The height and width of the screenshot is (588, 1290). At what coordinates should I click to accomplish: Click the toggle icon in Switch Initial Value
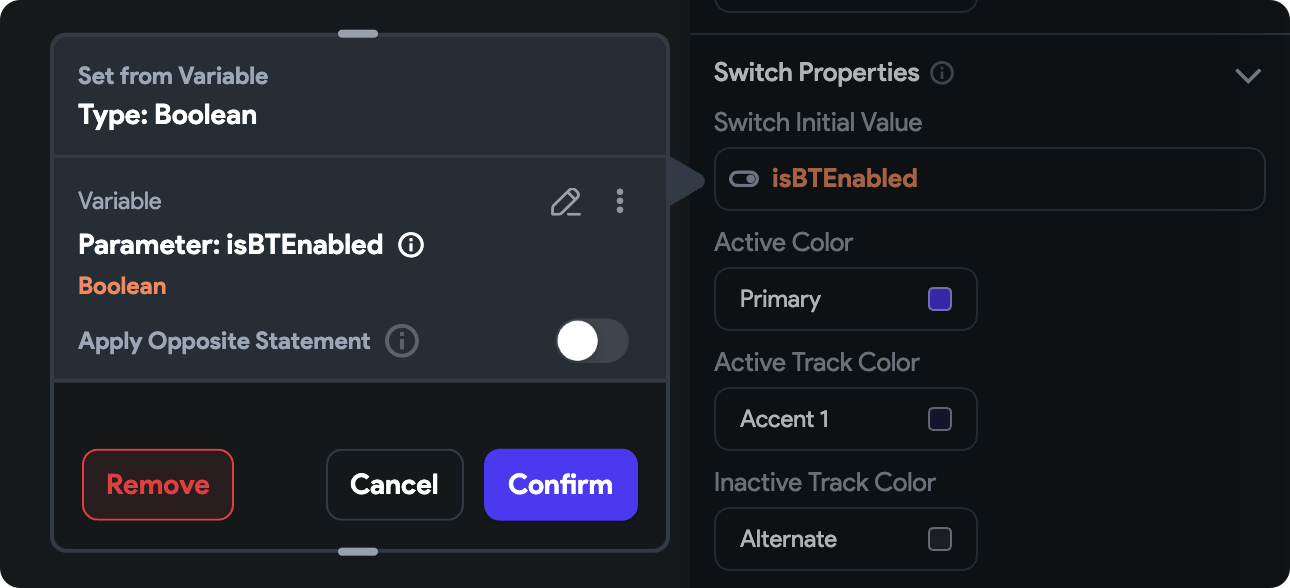coord(744,179)
